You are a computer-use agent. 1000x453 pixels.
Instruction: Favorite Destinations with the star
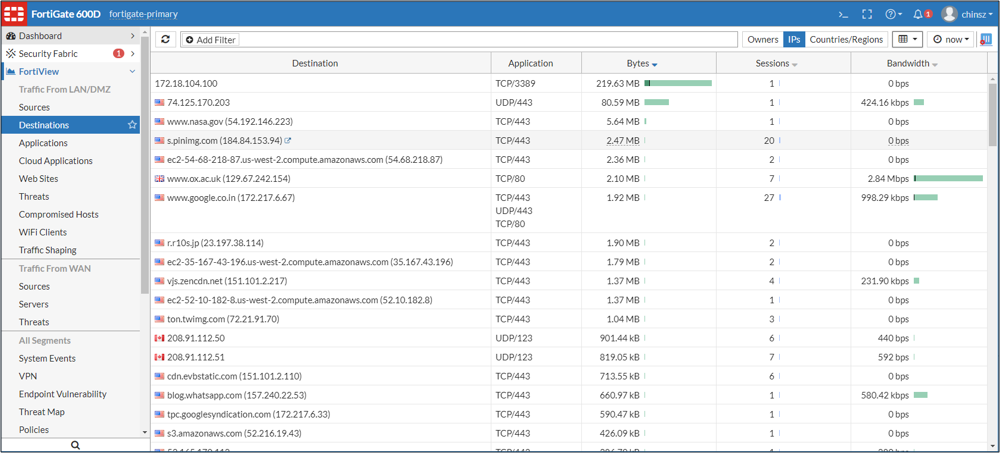click(133, 125)
